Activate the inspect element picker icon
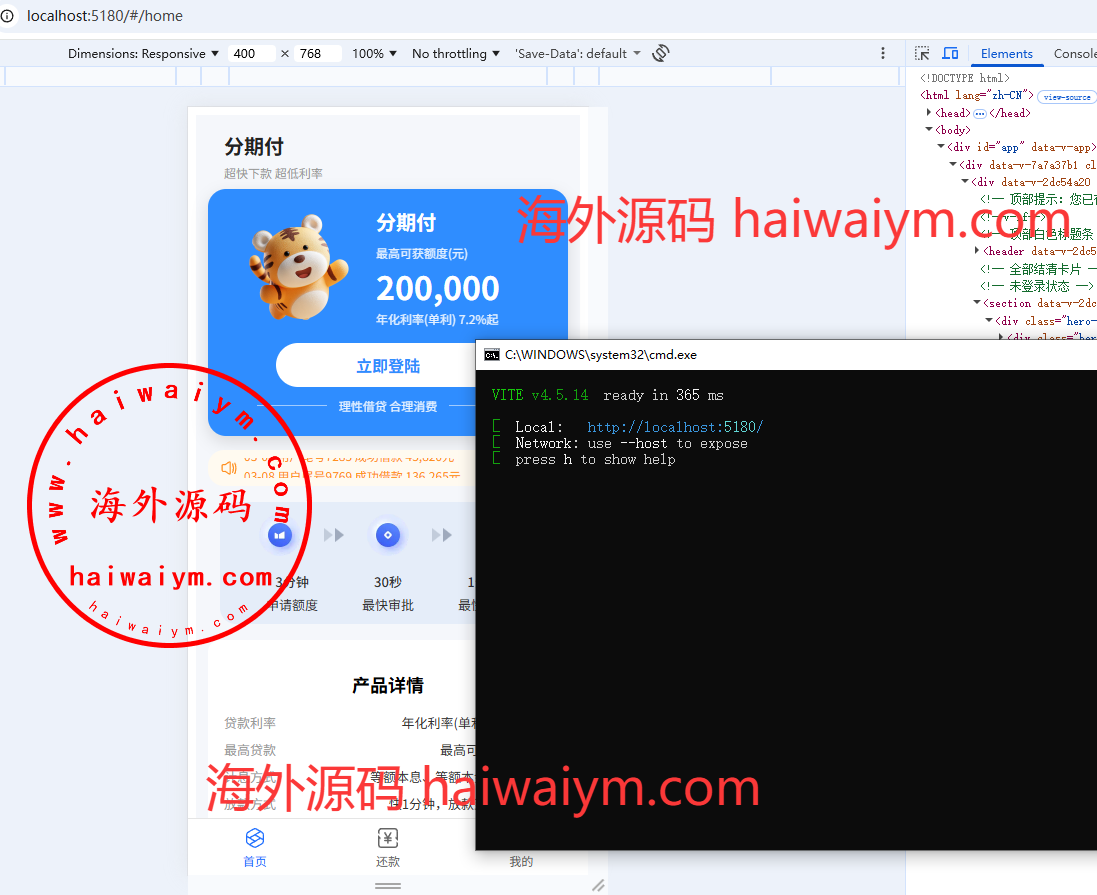The height and width of the screenshot is (895, 1097). point(922,53)
